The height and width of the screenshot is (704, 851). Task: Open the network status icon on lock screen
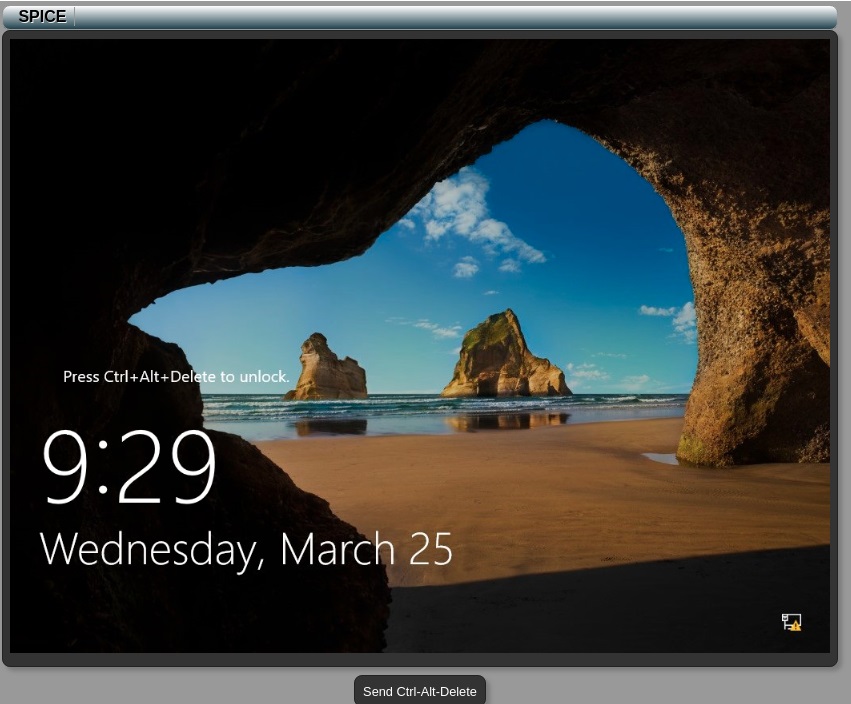tap(791, 622)
